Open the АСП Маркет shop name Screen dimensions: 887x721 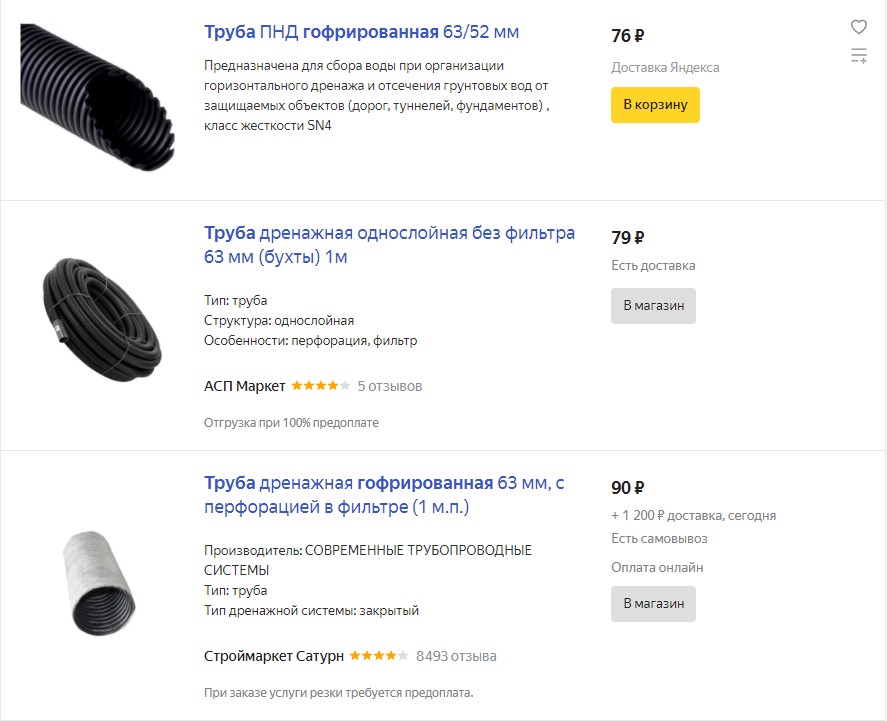click(x=244, y=386)
